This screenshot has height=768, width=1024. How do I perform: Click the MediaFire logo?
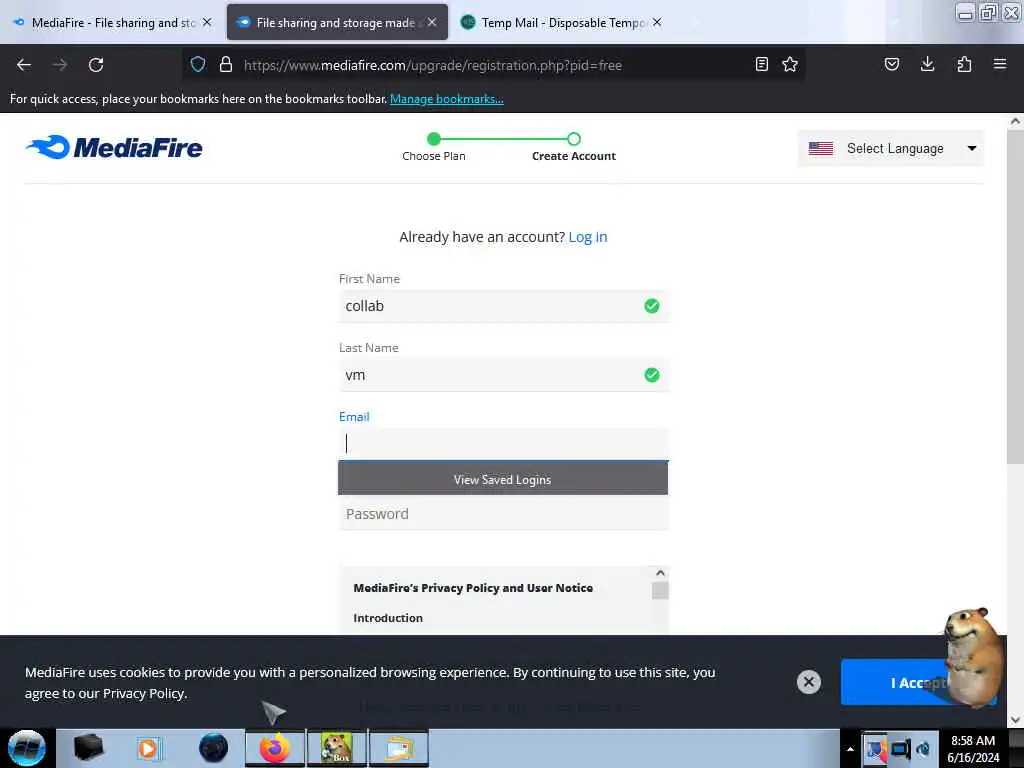tap(114, 148)
